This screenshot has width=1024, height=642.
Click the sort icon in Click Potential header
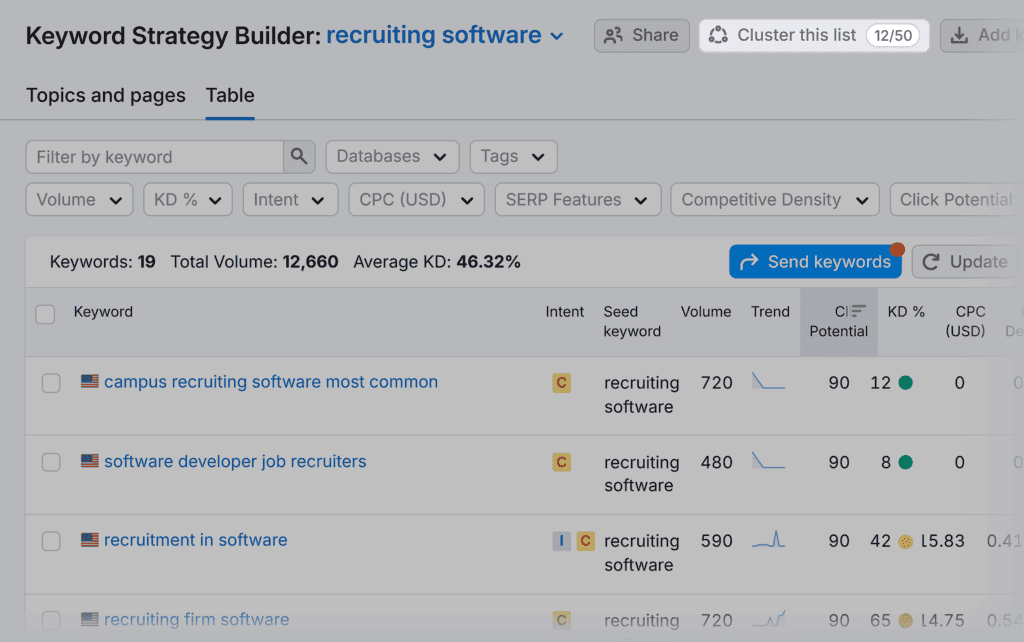coord(857,312)
